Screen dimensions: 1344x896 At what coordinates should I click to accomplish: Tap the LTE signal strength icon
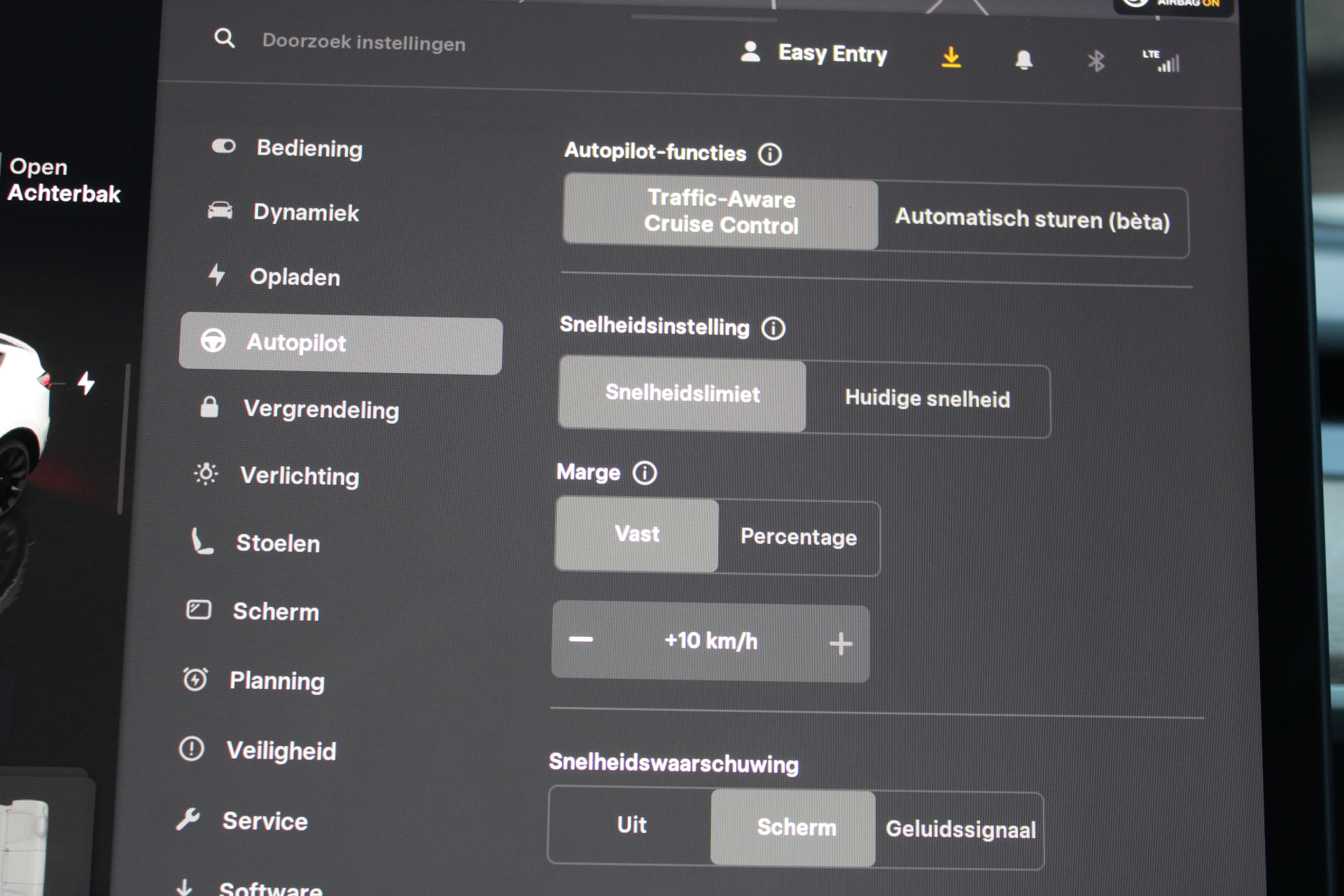(x=1163, y=62)
